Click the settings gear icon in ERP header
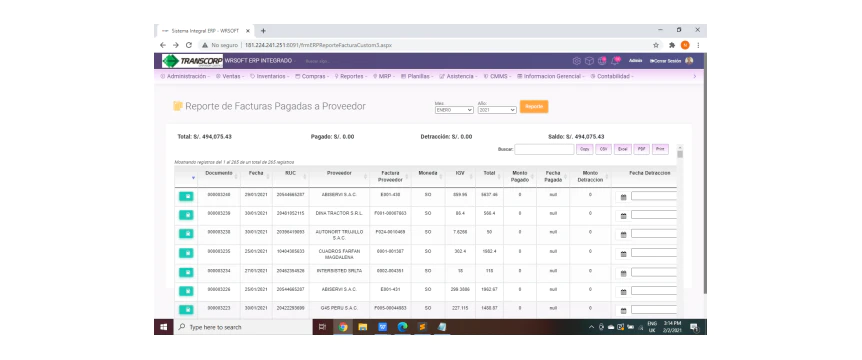862x360 pixels. tap(577, 61)
